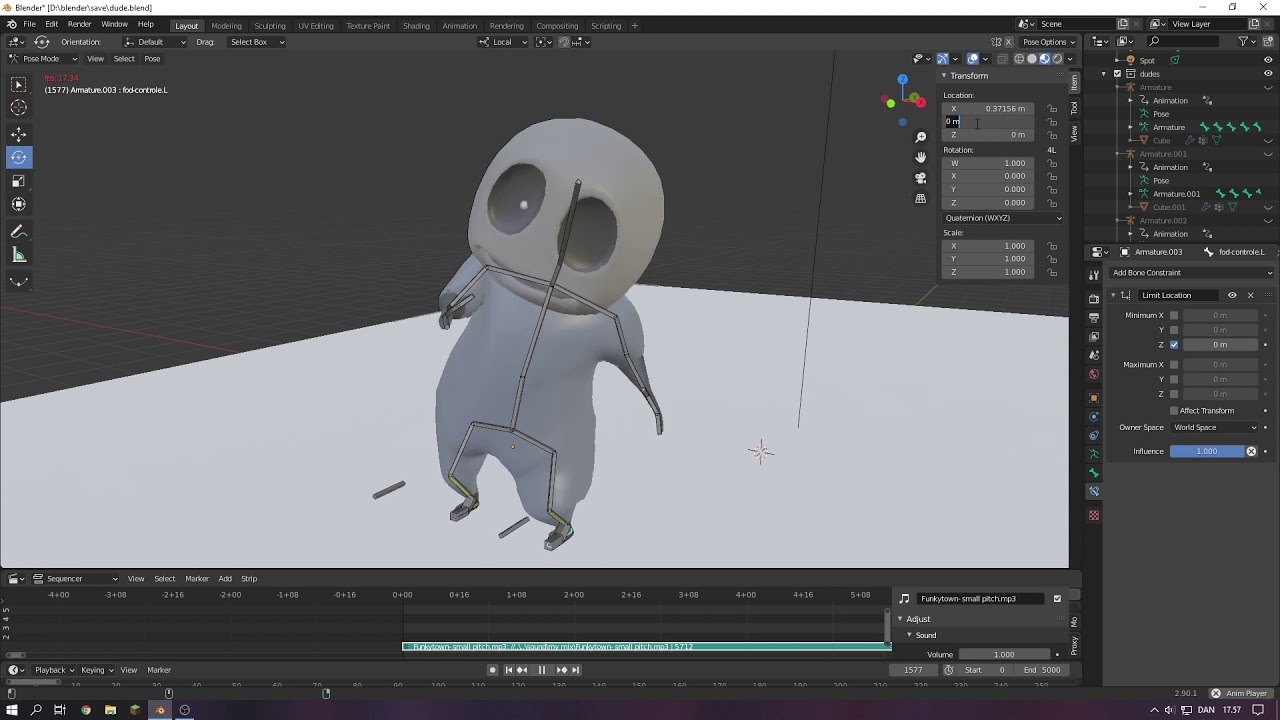Open the Render properties tab
The image size is (1280, 720).
pos(1094,298)
